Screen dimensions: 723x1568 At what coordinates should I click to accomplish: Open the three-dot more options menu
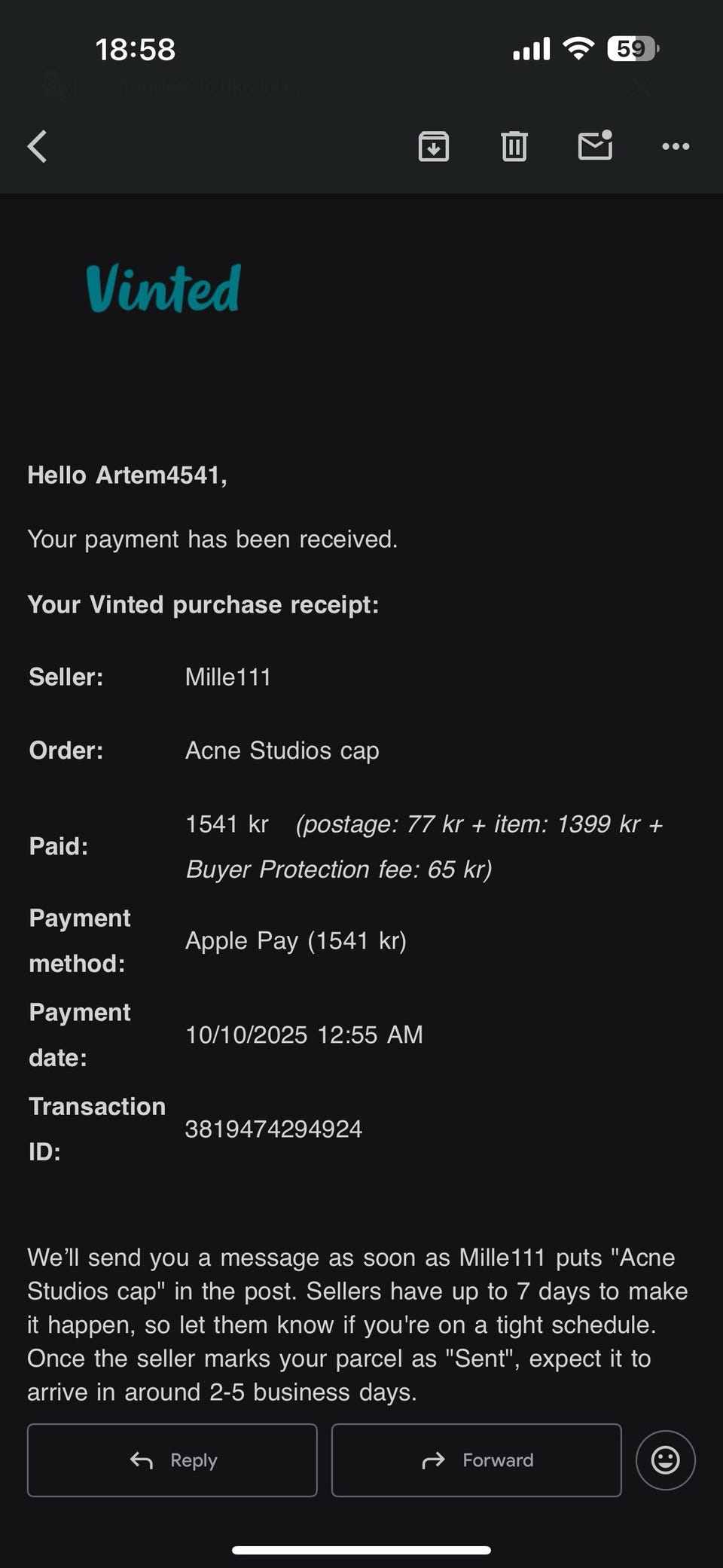(676, 146)
